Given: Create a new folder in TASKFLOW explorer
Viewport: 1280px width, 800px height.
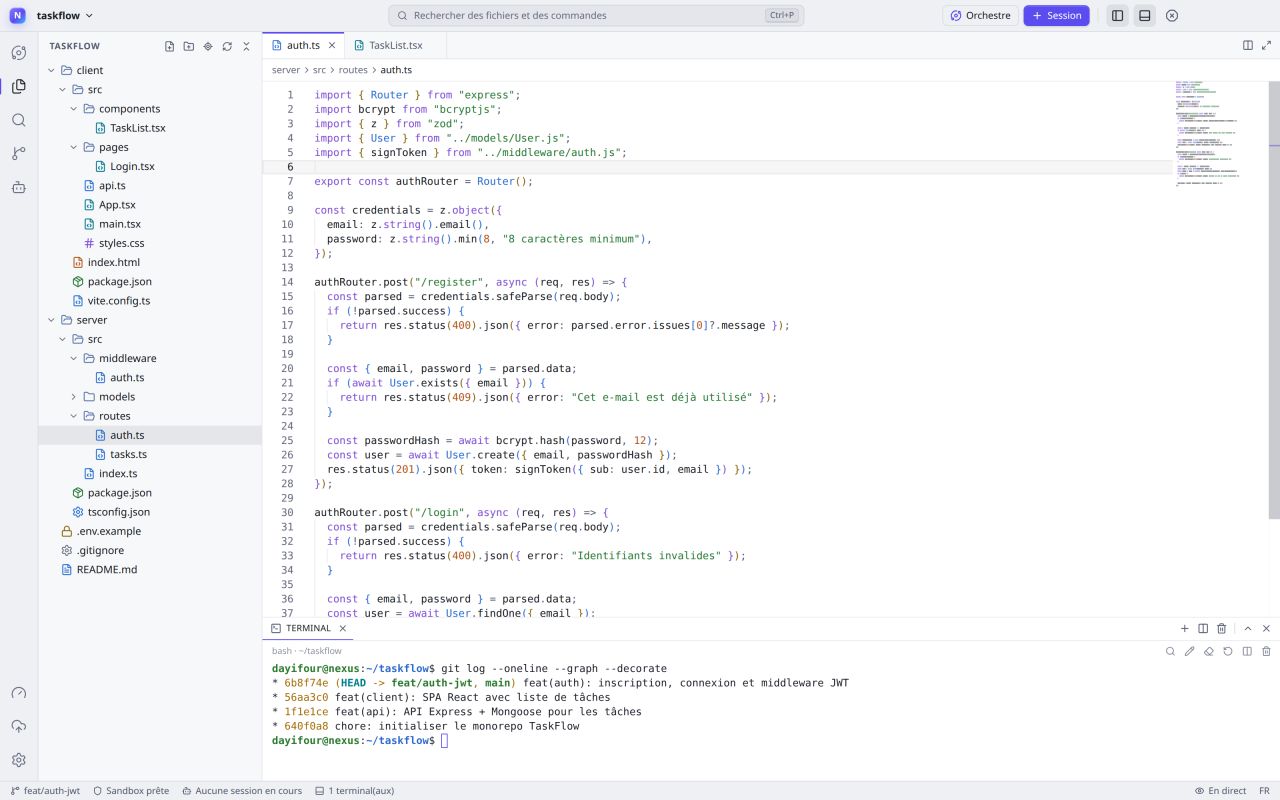Looking at the screenshot, I should pos(188,46).
